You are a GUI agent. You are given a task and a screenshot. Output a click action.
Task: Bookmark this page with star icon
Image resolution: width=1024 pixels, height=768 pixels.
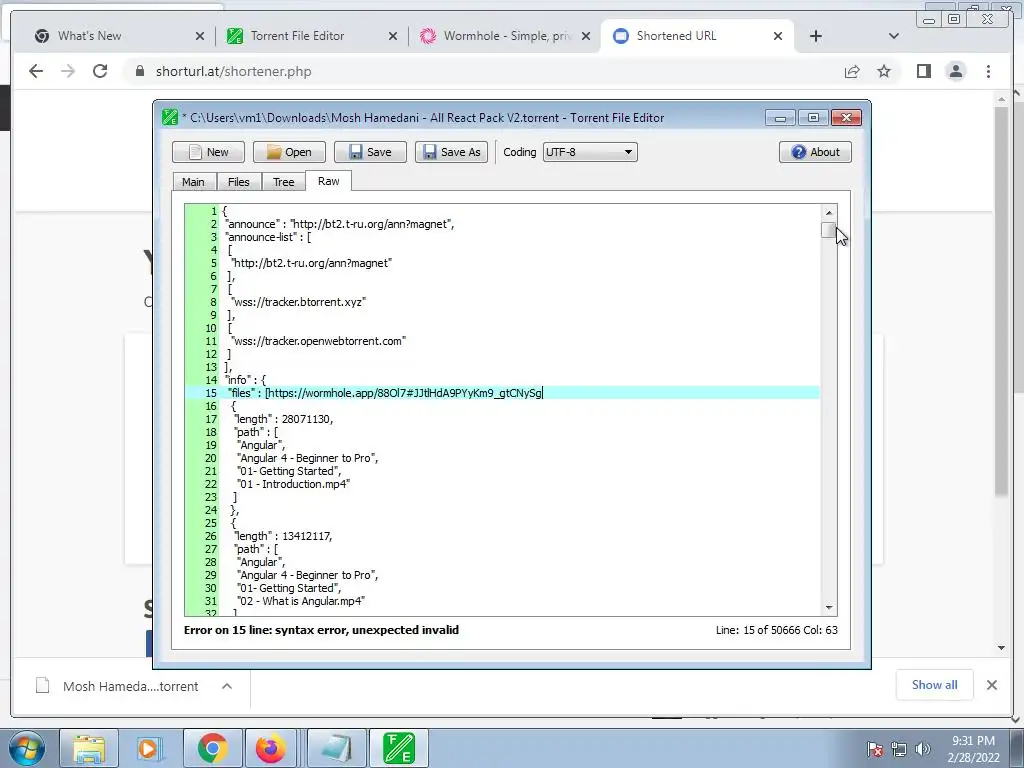884,71
